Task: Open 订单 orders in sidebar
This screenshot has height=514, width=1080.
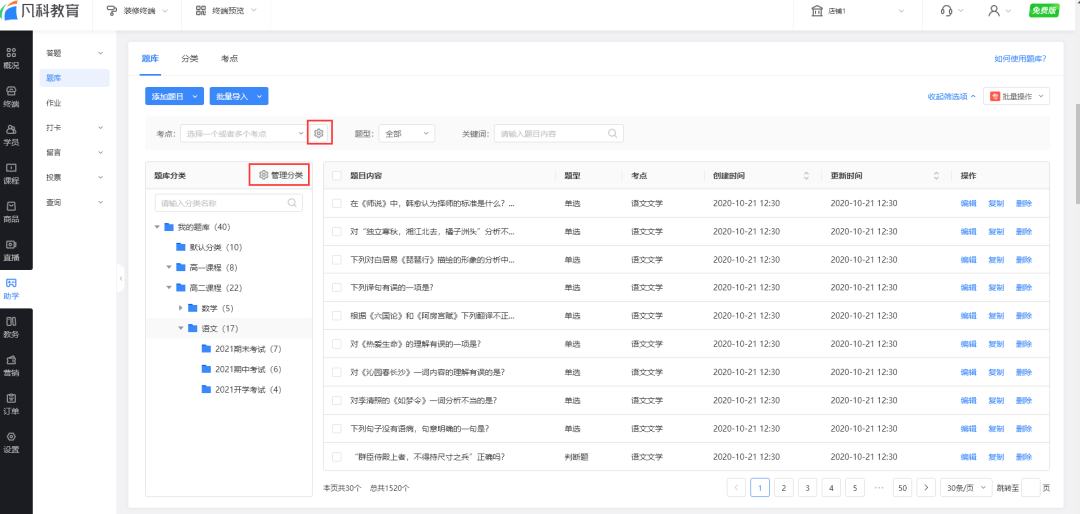Action: pyautogui.click(x=11, y=404)
